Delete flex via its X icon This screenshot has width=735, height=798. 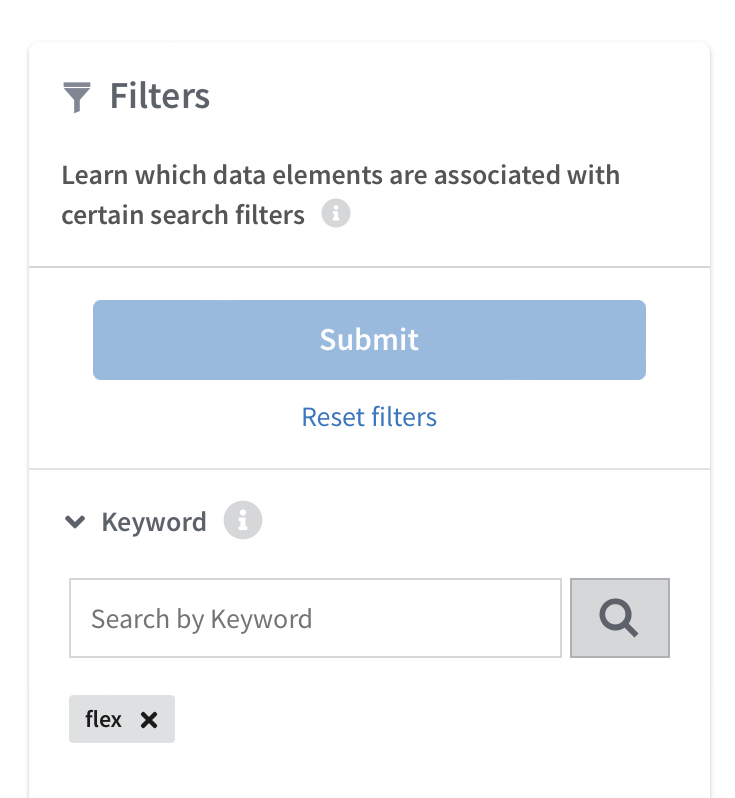coord(149,719)
